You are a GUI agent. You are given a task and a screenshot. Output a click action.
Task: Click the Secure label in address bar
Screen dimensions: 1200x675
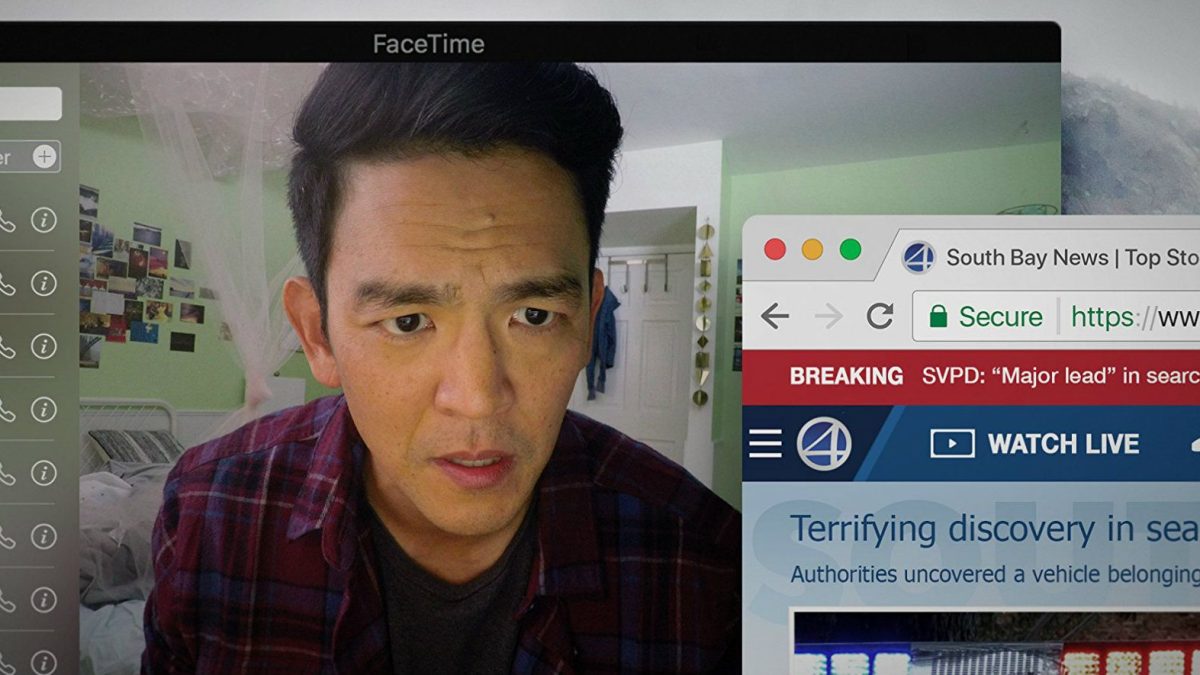(x=1000, y=317)
